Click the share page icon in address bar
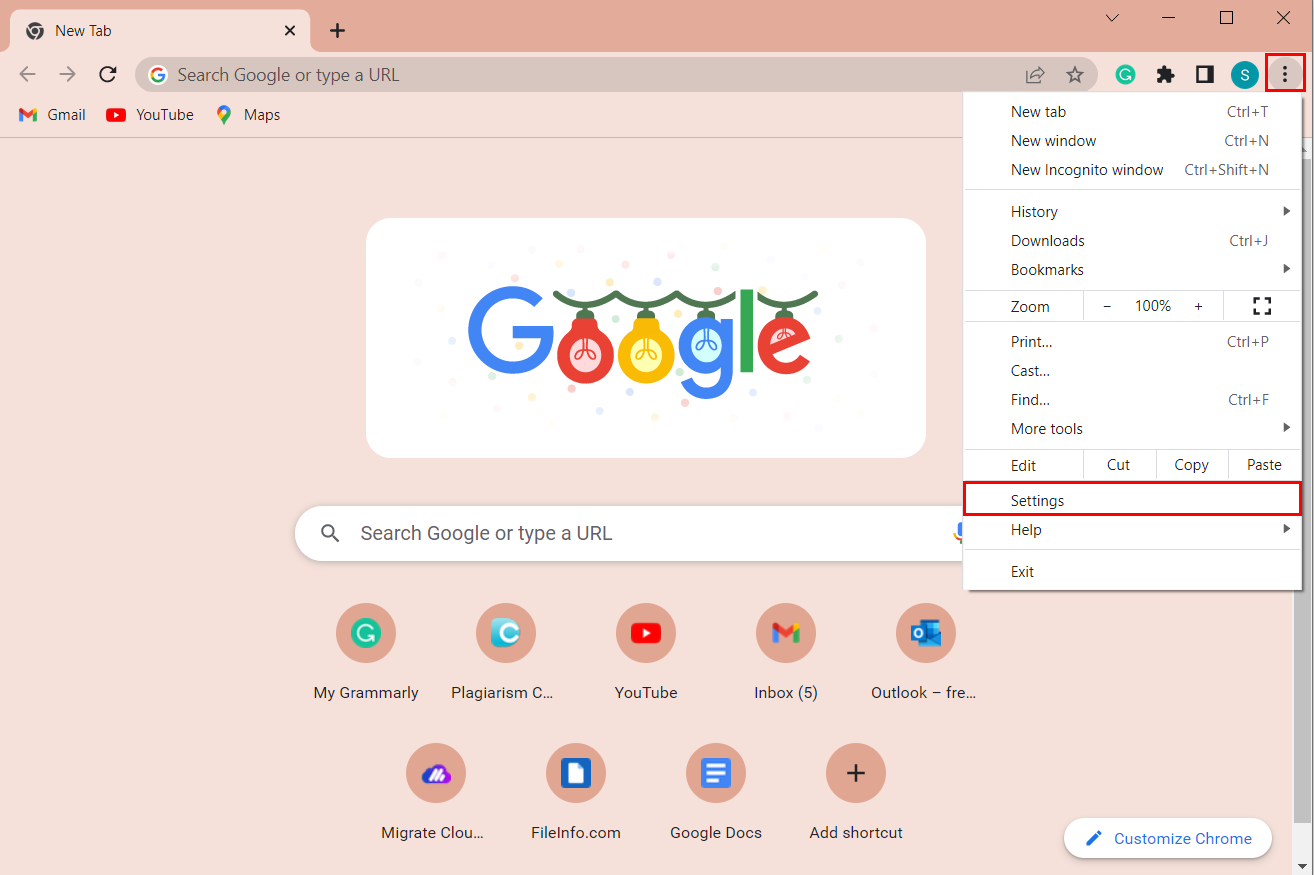Viewport: 1314px width, 875px height. point(1035,74)
